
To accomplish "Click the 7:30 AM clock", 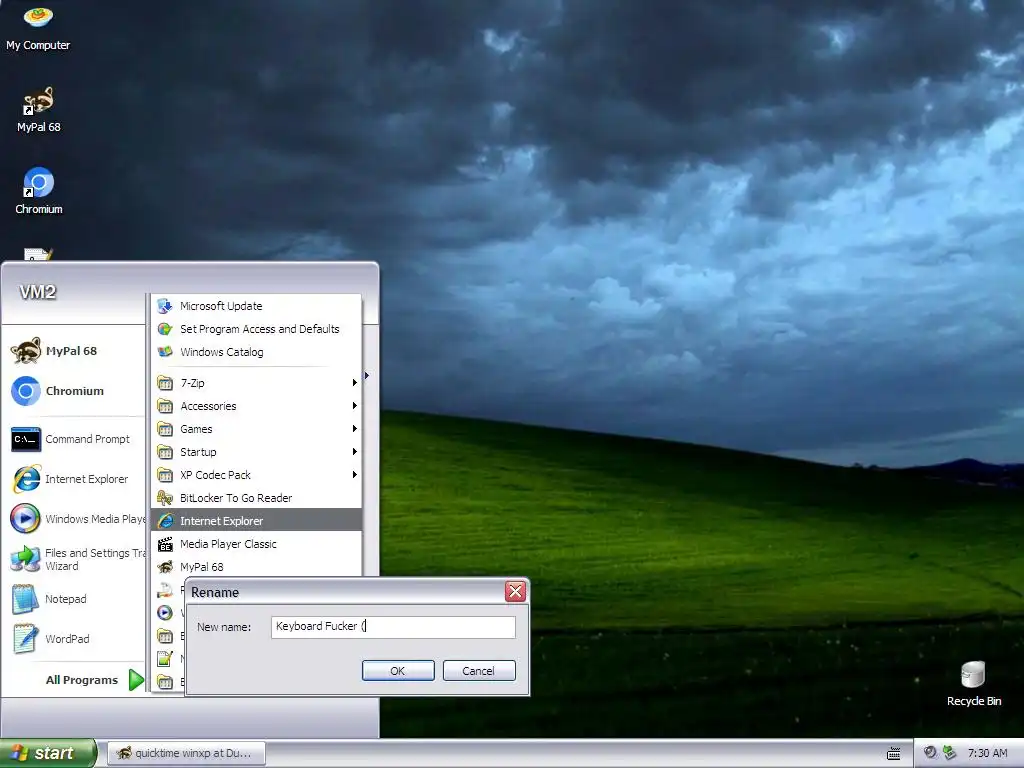I will click(987, 753).
